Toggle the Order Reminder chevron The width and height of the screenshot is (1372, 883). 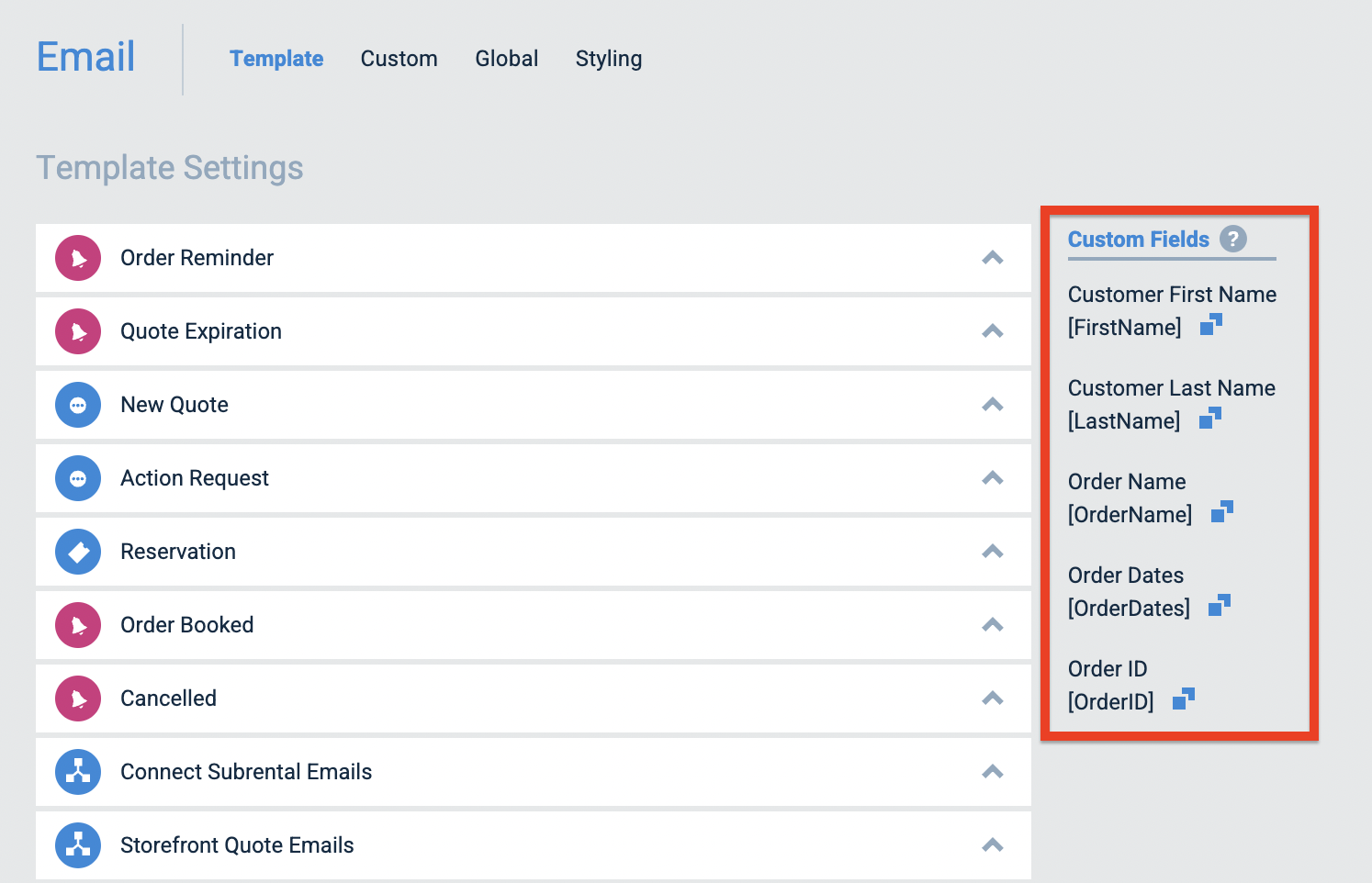[993, 258]
